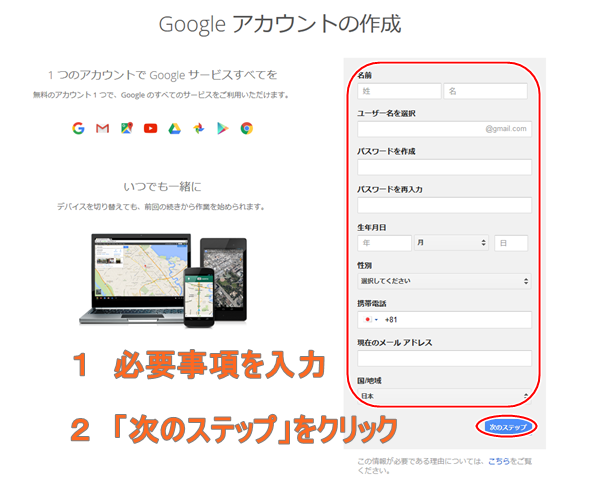This screenshot has height=477, width=600.
Task: Click the Chrome browser icon
Action: click(x=246, y=128)
